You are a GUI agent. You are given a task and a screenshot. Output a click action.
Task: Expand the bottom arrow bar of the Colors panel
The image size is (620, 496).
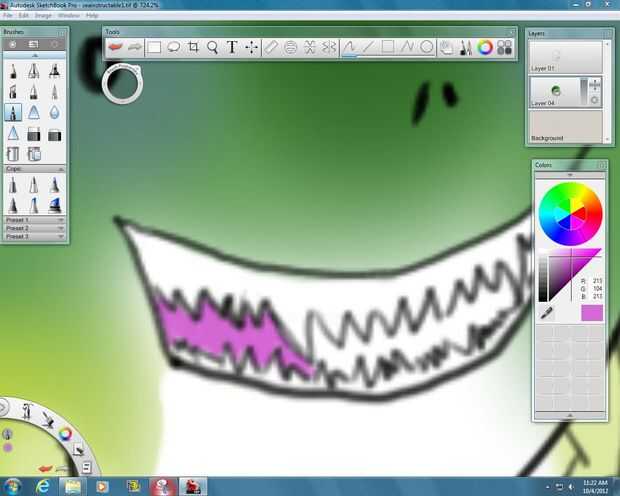(x=570, y=415)
